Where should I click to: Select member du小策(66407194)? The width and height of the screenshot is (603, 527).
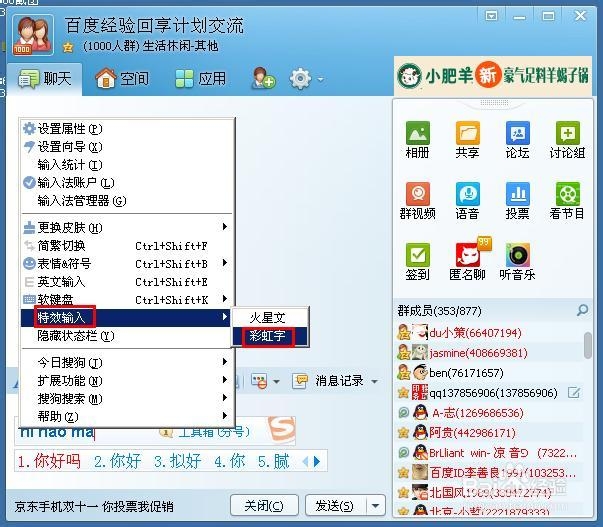489,332
